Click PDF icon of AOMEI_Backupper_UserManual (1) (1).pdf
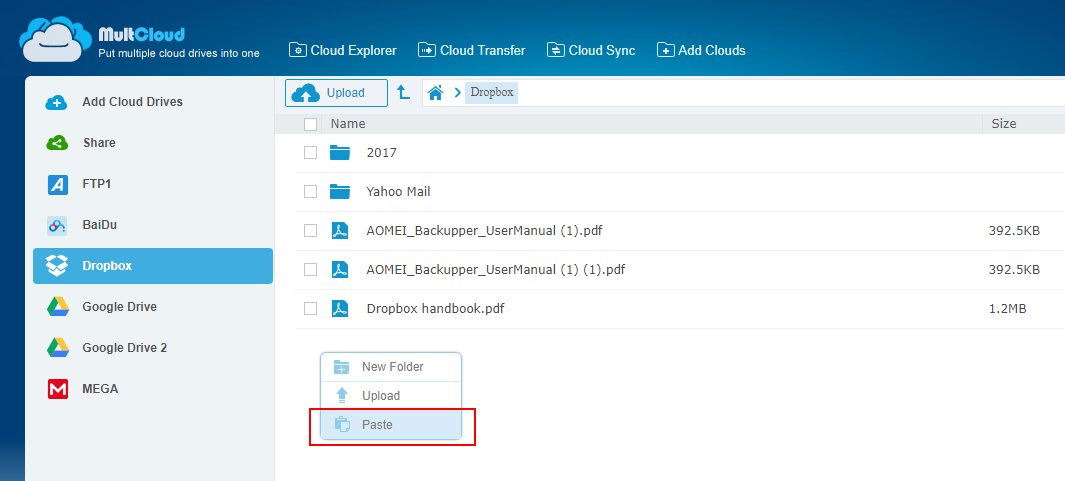Viewport: 1065px width, 481px height. [340, 270]
